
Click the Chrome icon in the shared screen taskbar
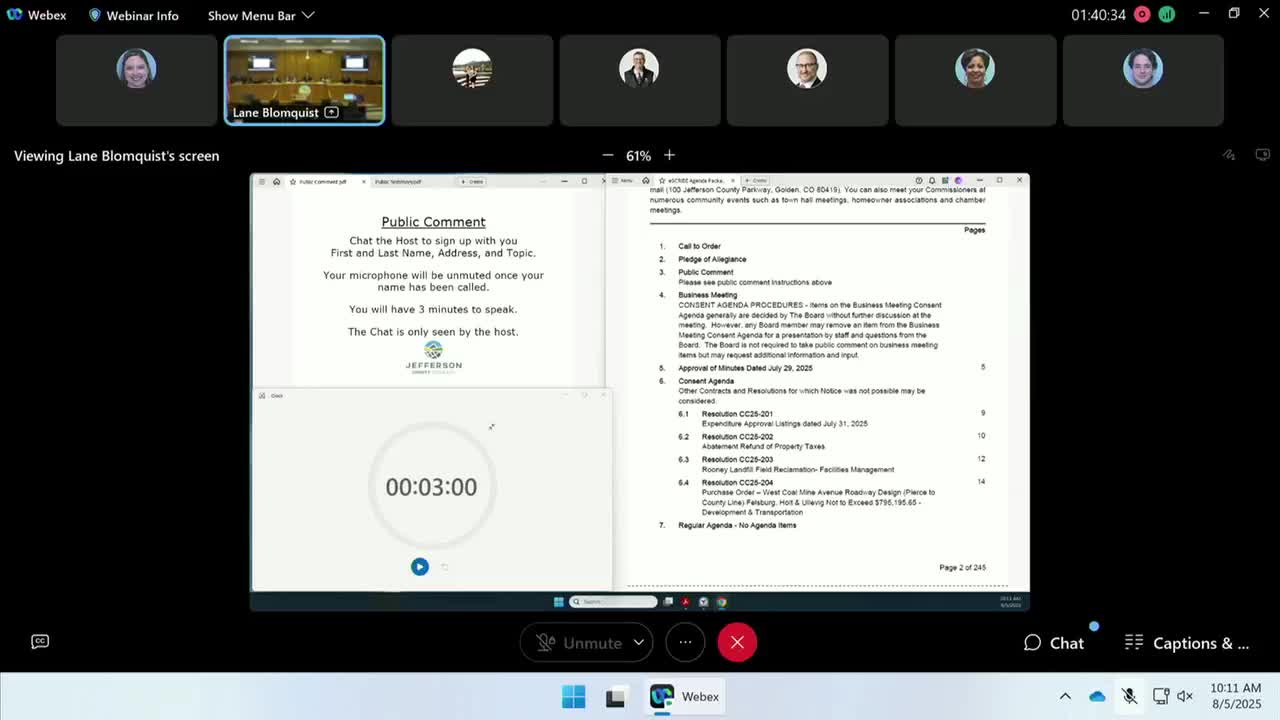point(722,602)
